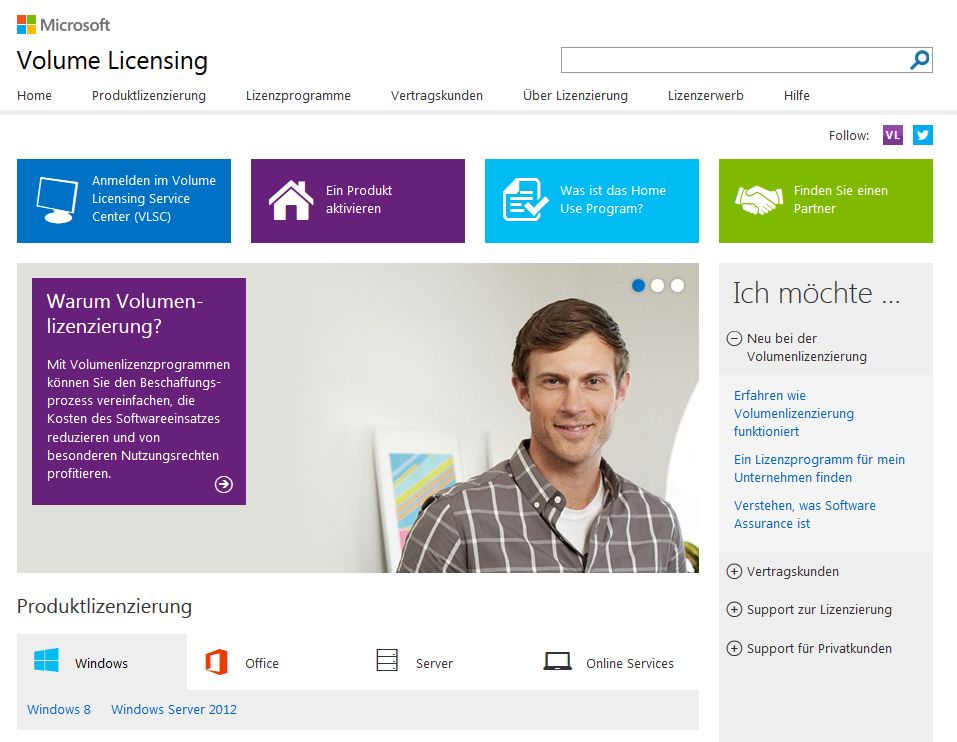Click the search magnifier icon

[x=920, y=60]
